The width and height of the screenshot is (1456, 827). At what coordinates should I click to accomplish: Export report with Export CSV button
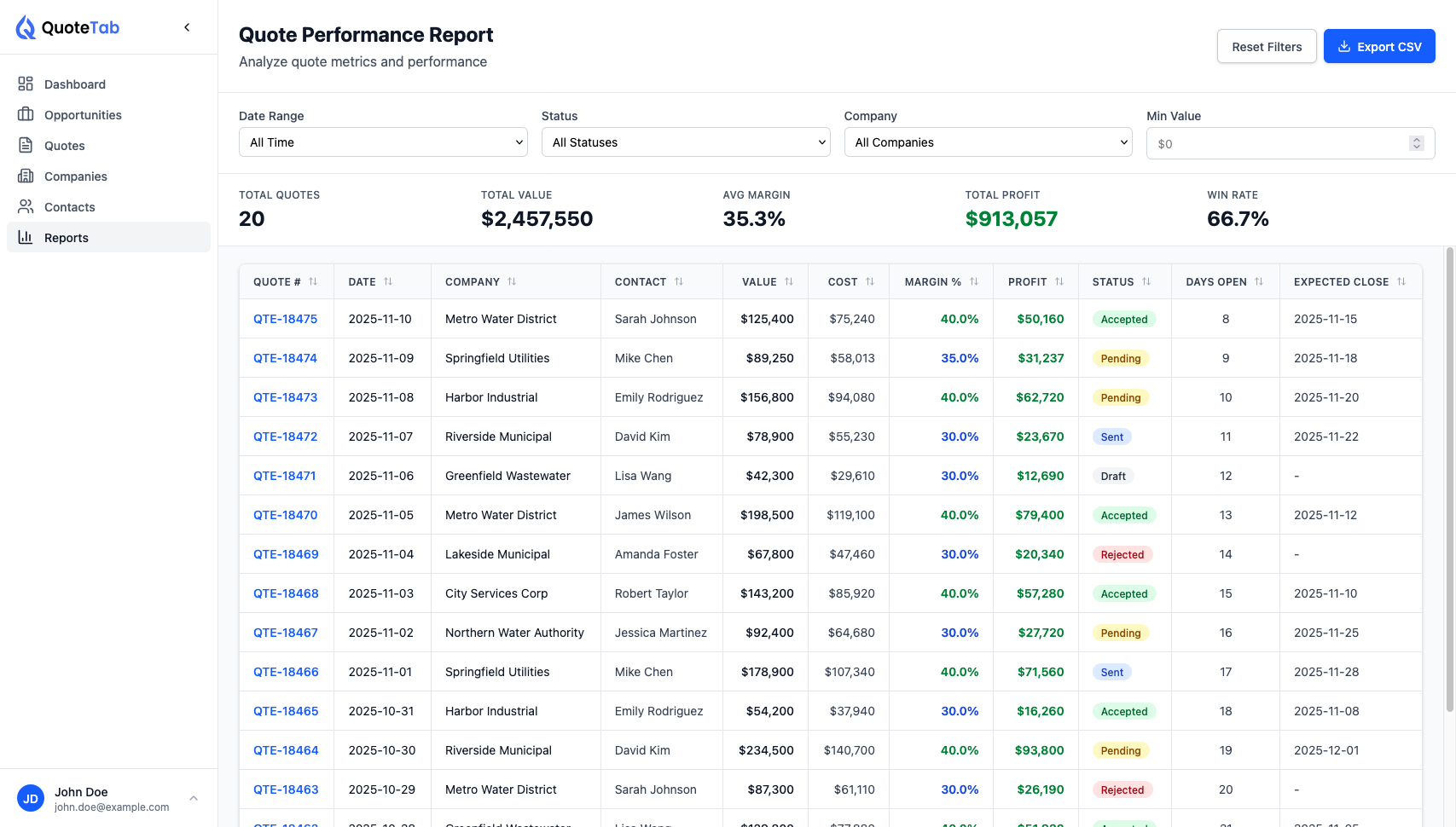tap(1378, 47)
